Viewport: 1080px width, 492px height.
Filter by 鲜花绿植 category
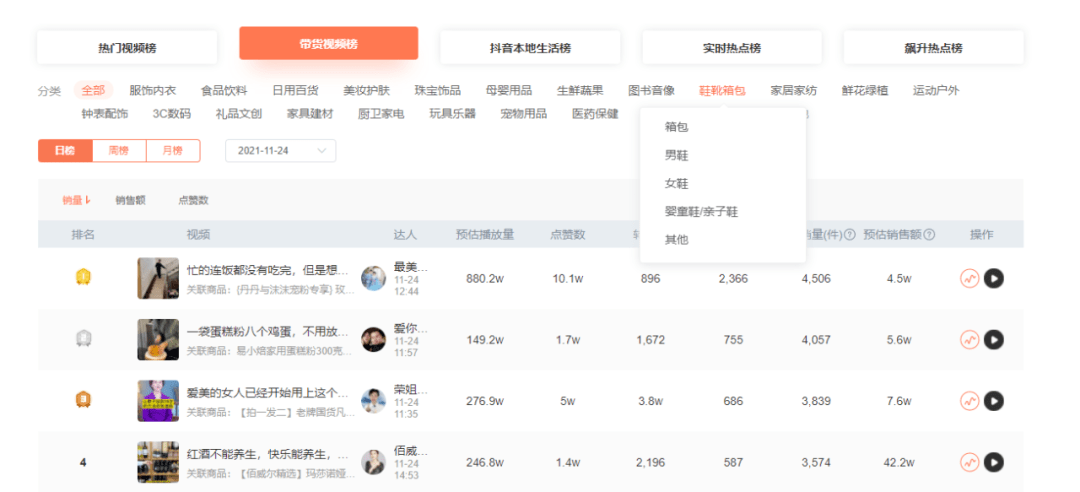pos(865,90)
